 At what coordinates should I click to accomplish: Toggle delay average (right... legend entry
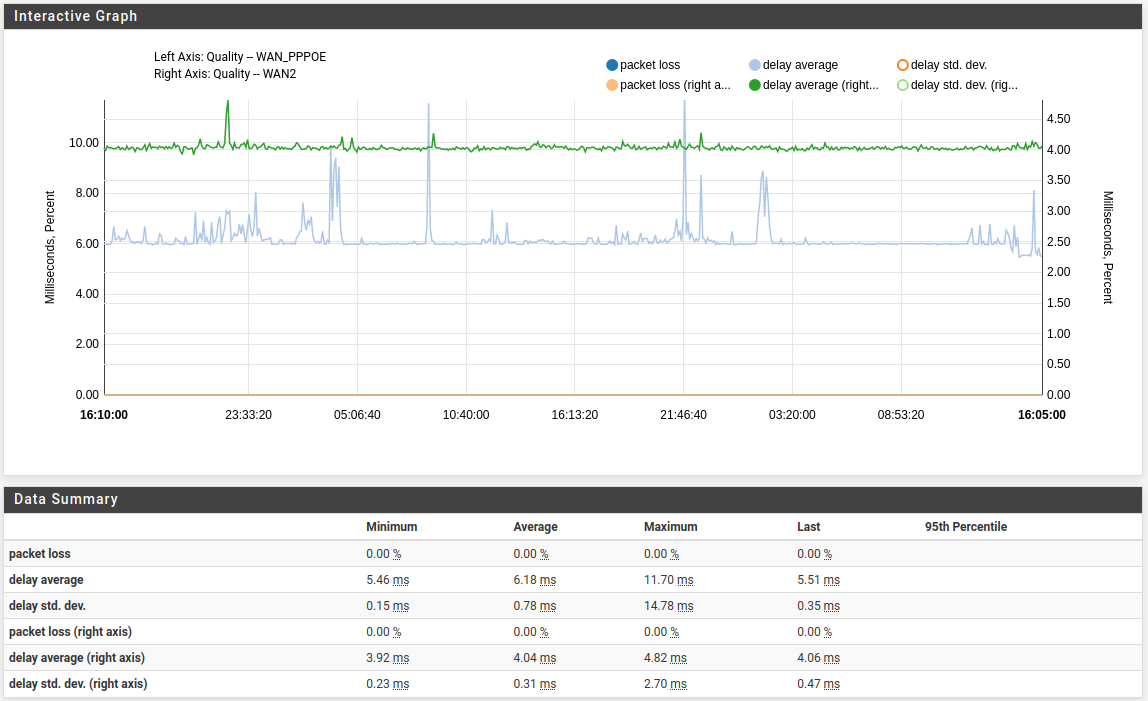coord(814,85)
